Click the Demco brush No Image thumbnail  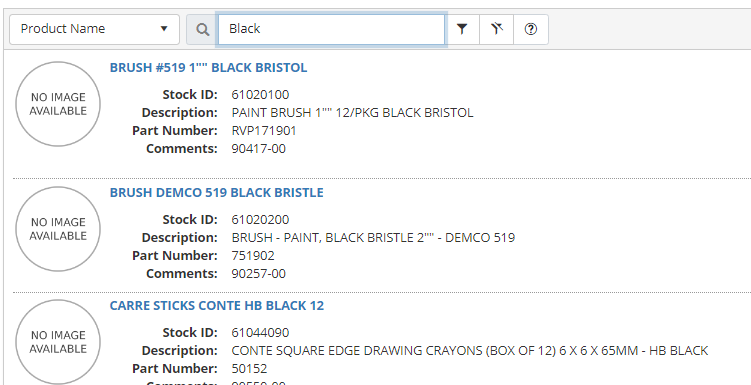(x=58, y=229)
